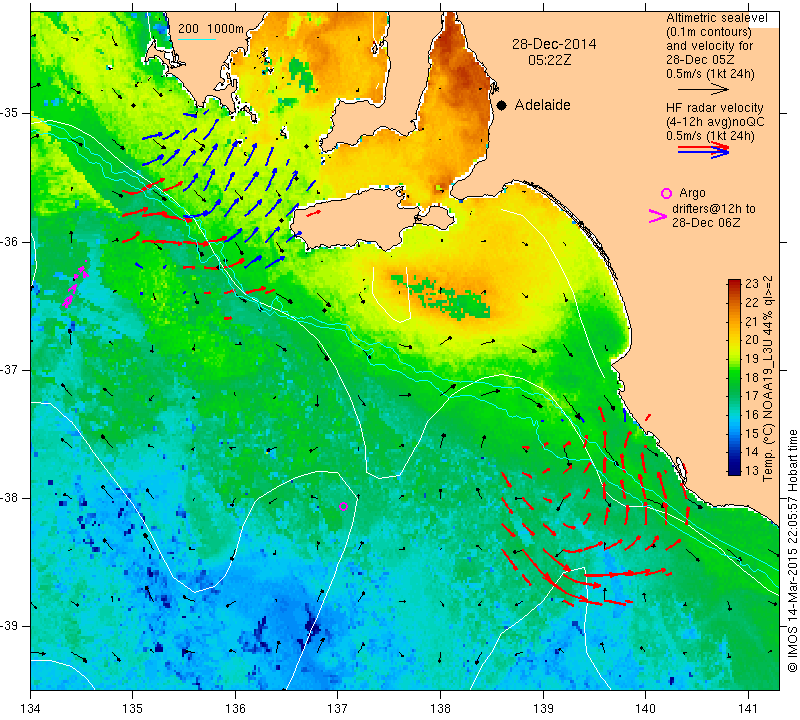Click the temperature color bar scale
The image size is (800, 720).
coord(734,377)
